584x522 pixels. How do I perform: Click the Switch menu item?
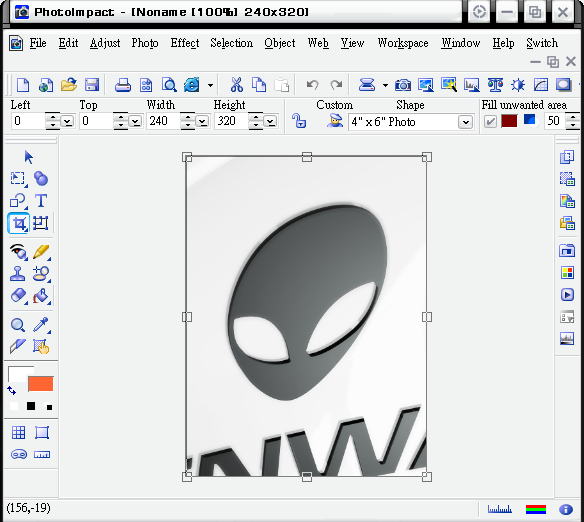click(542, 43)
